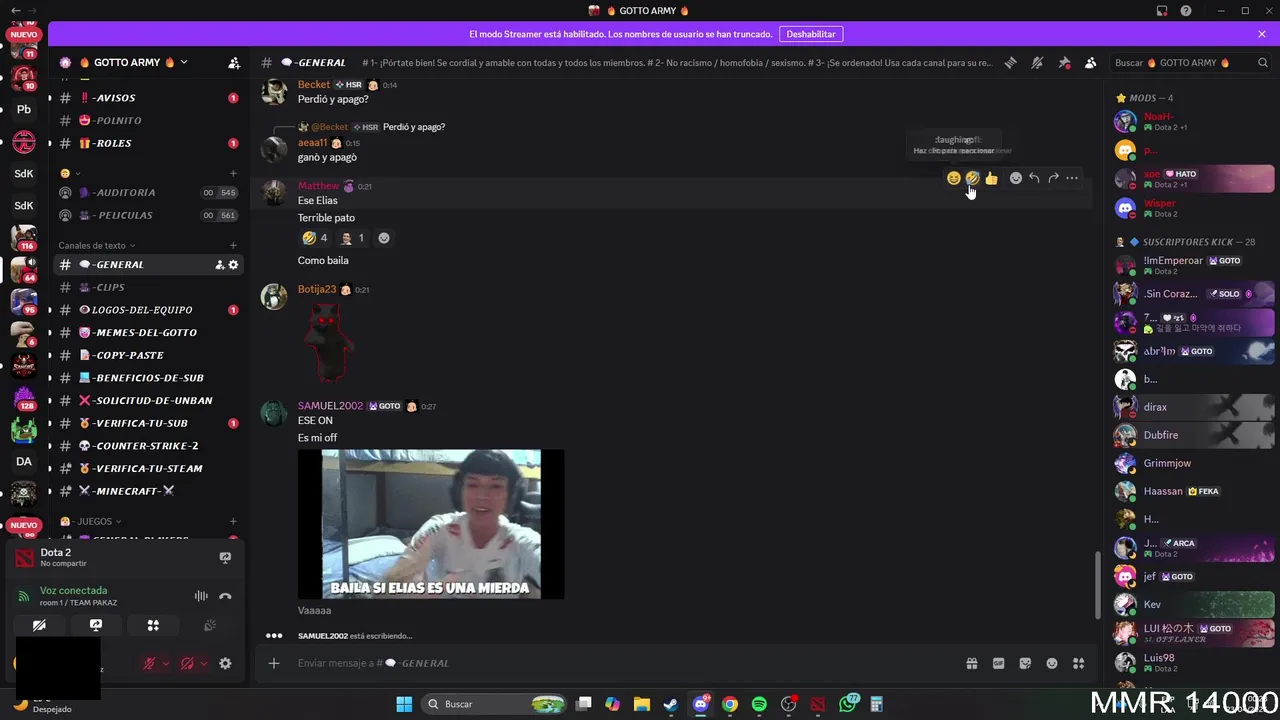Expand GOTTO ARMY server dropdown
Screen dimensions: 1280x720
[184, 62]
